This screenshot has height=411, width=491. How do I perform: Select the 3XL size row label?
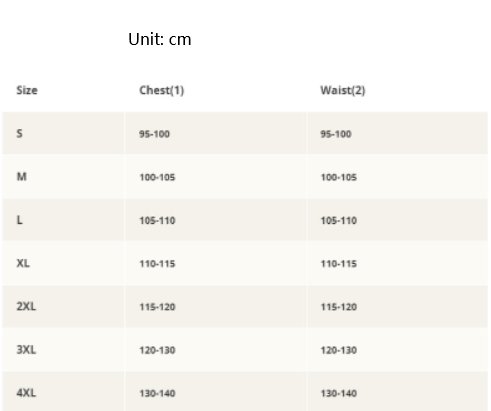pyautogui.click(x=26, y=350)
